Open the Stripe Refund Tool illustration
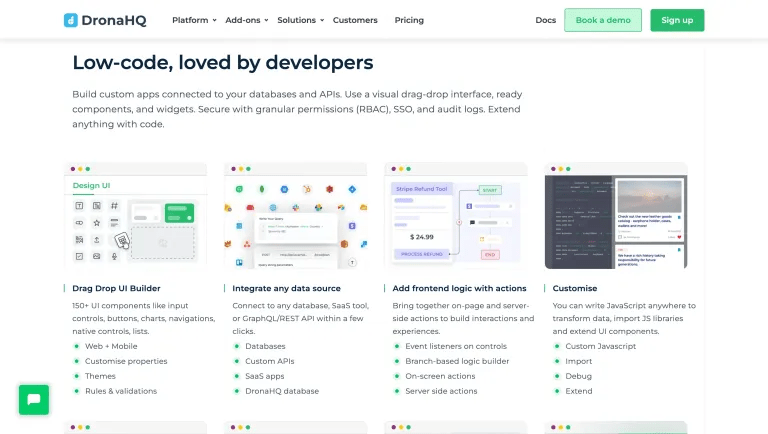 click(456, 216)
